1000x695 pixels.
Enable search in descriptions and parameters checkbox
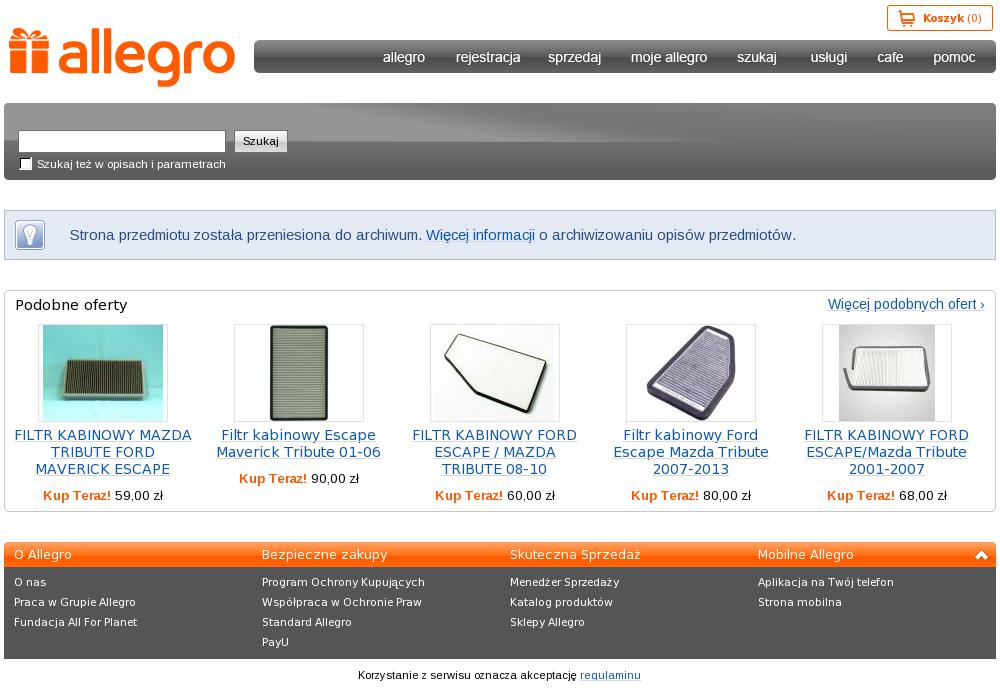pos(26,164)
